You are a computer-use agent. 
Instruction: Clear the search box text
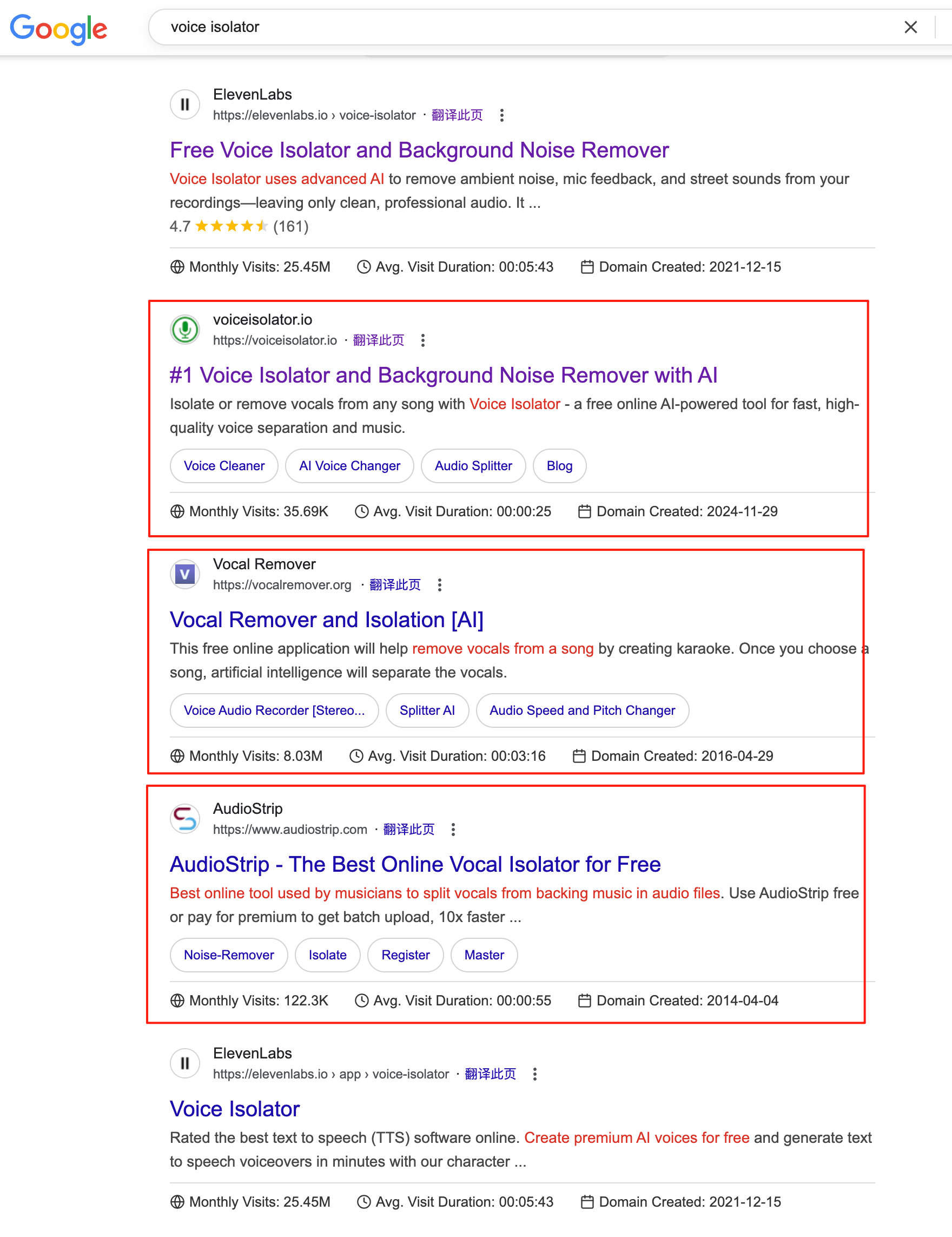click(x=910, y=27)
